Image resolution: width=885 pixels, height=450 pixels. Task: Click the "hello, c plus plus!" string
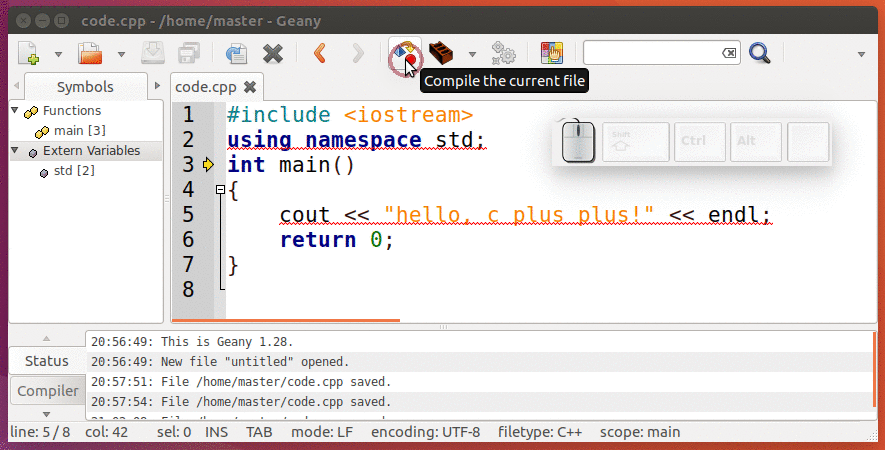coord(519,215)
